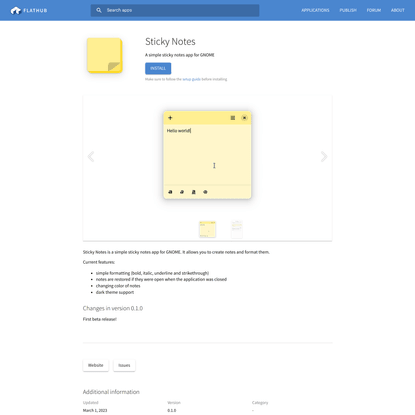Click the 'Additional information' heading
The height and width of the screenshot is (415, 415).
point(111,392)
